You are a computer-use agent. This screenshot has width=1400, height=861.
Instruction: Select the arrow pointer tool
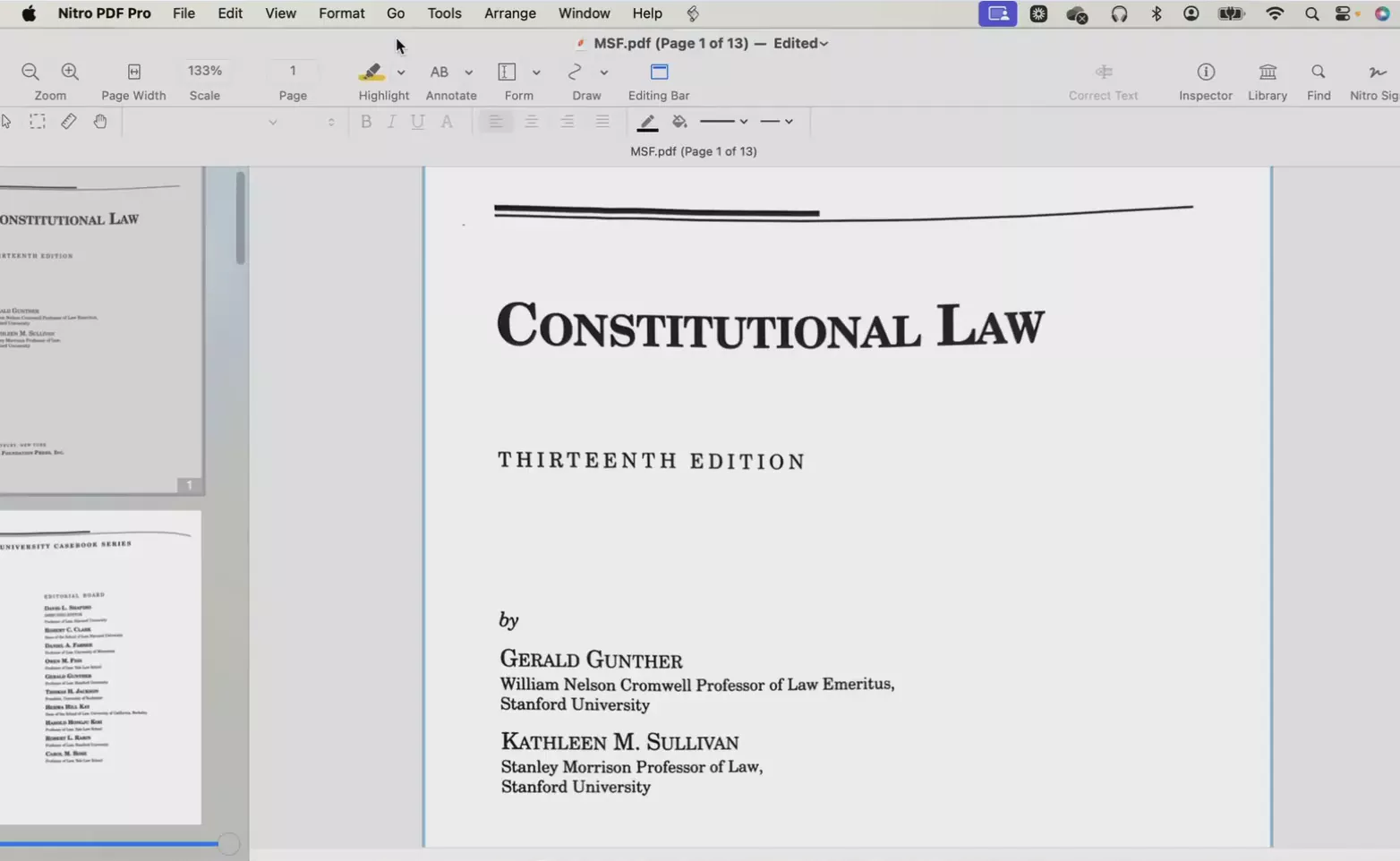[6, 122]
